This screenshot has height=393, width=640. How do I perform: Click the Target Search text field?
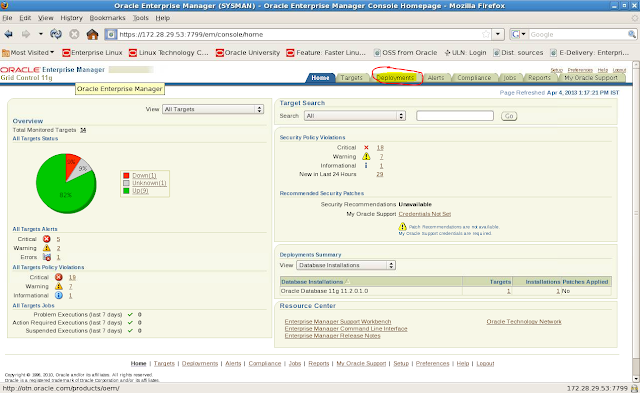coord(455,116)
